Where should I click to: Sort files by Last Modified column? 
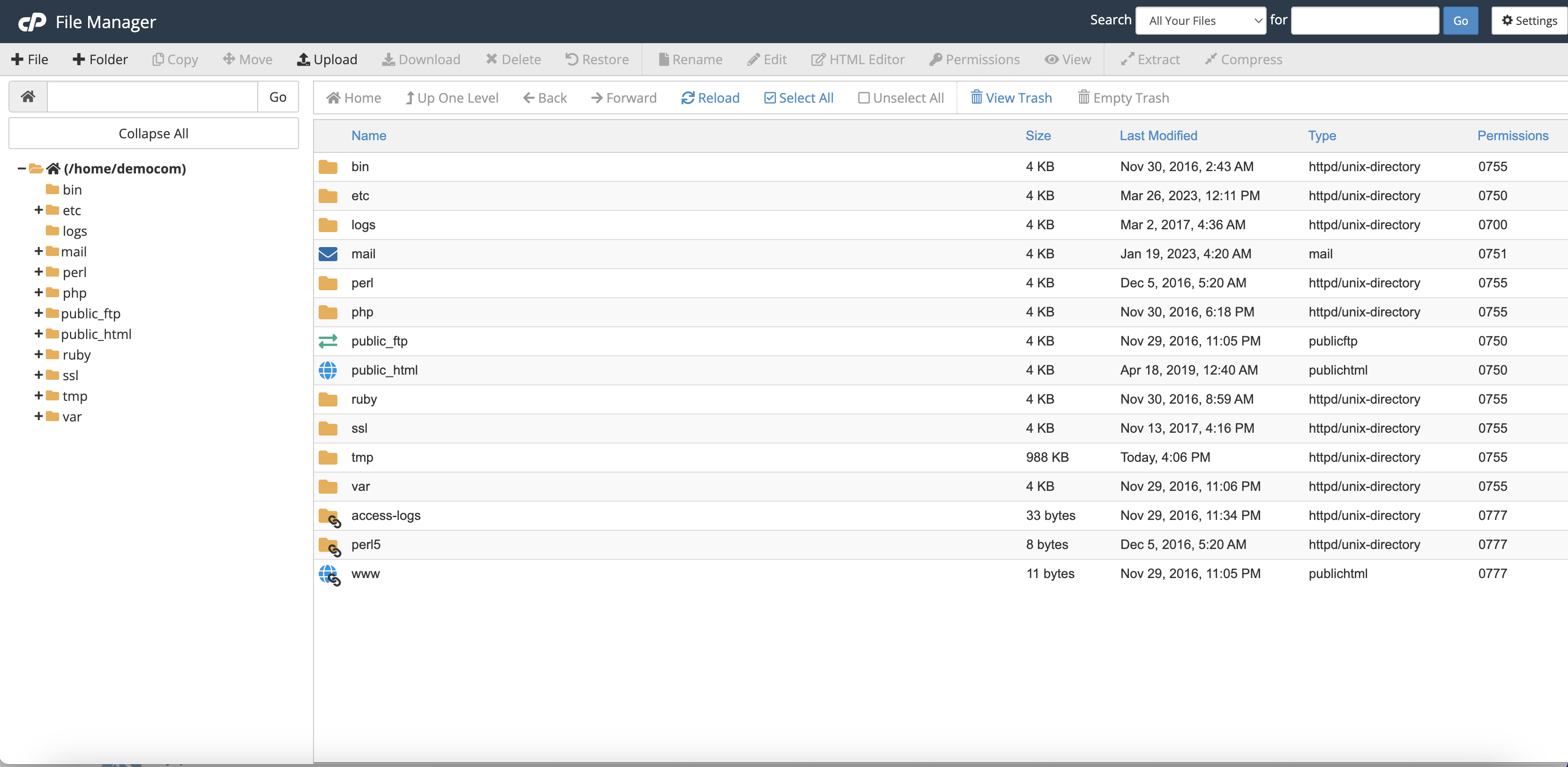pyautogui.click(x=1158, y=135)
